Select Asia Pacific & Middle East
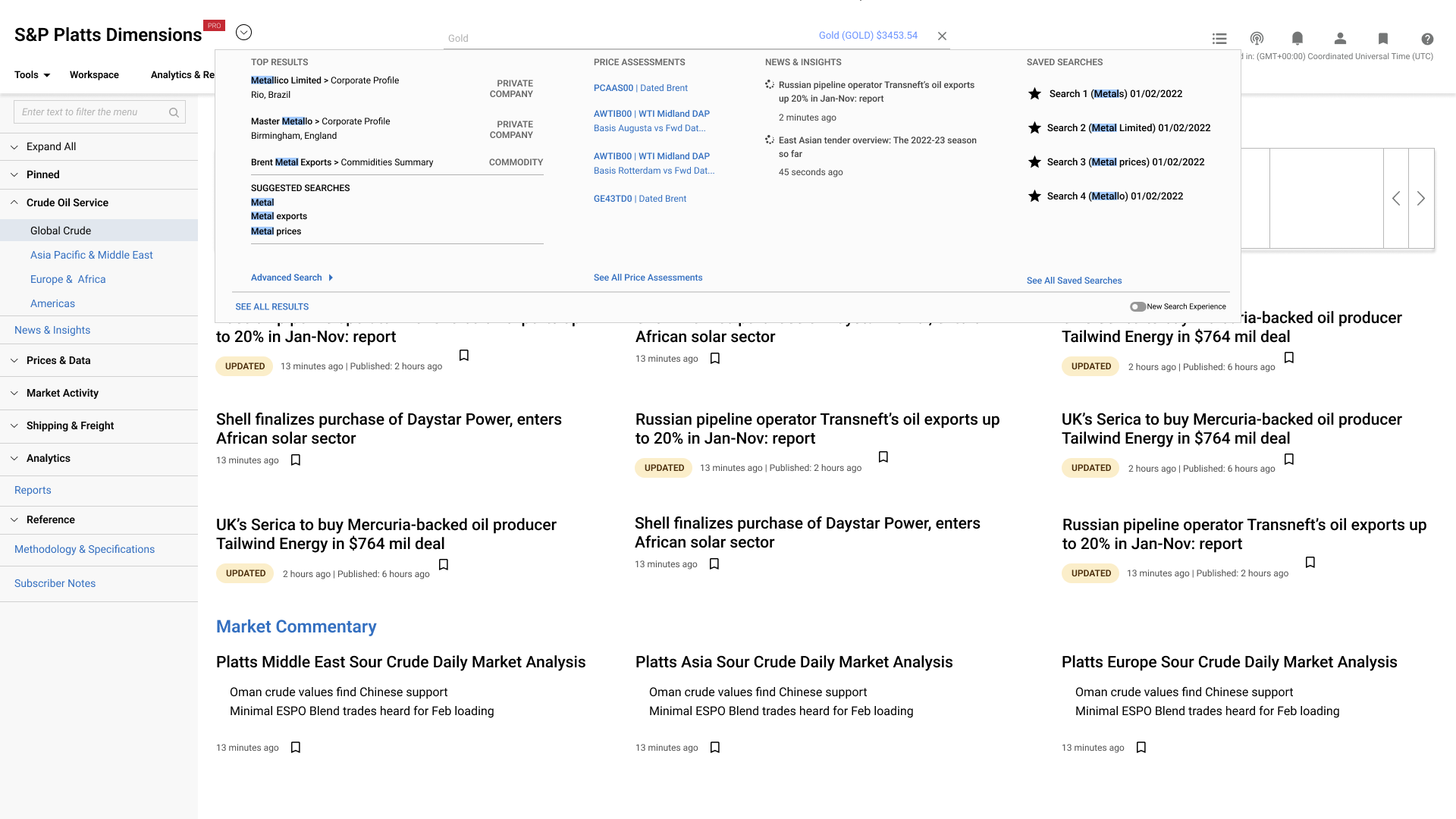 92,255
